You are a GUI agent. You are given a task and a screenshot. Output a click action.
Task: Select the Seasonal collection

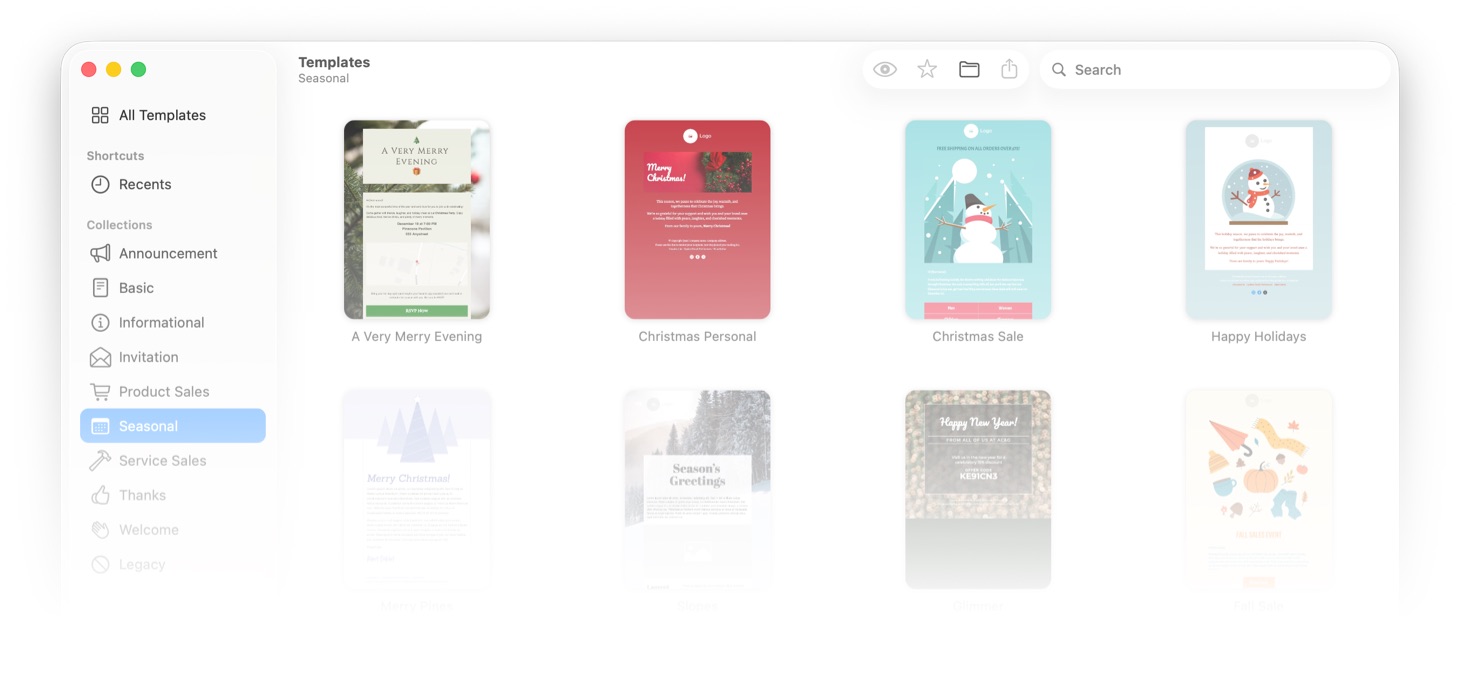148,426
